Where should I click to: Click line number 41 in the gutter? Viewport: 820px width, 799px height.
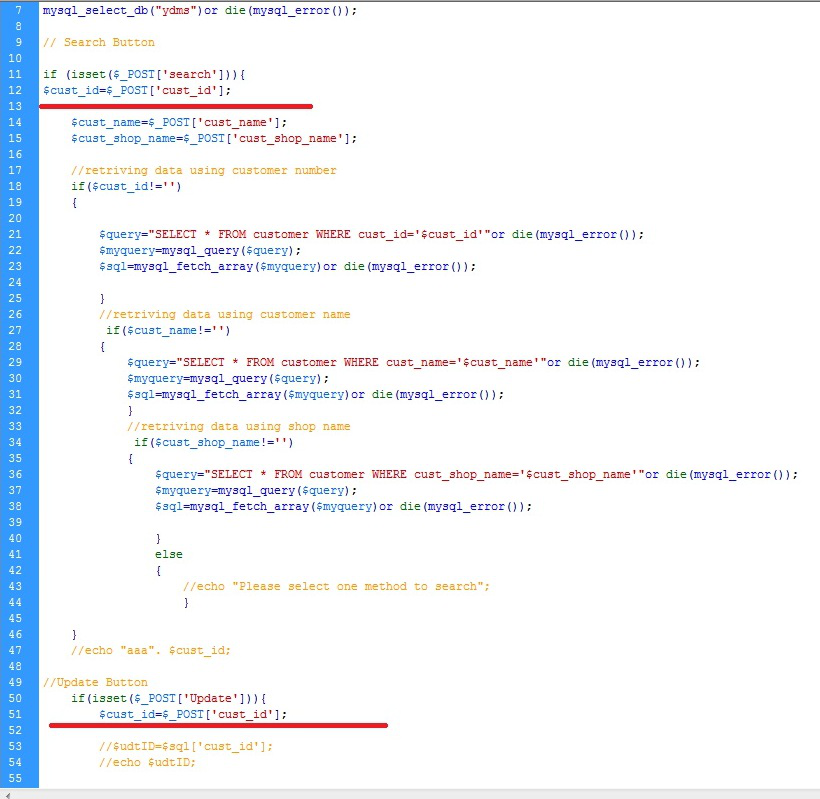click(15, 554)
